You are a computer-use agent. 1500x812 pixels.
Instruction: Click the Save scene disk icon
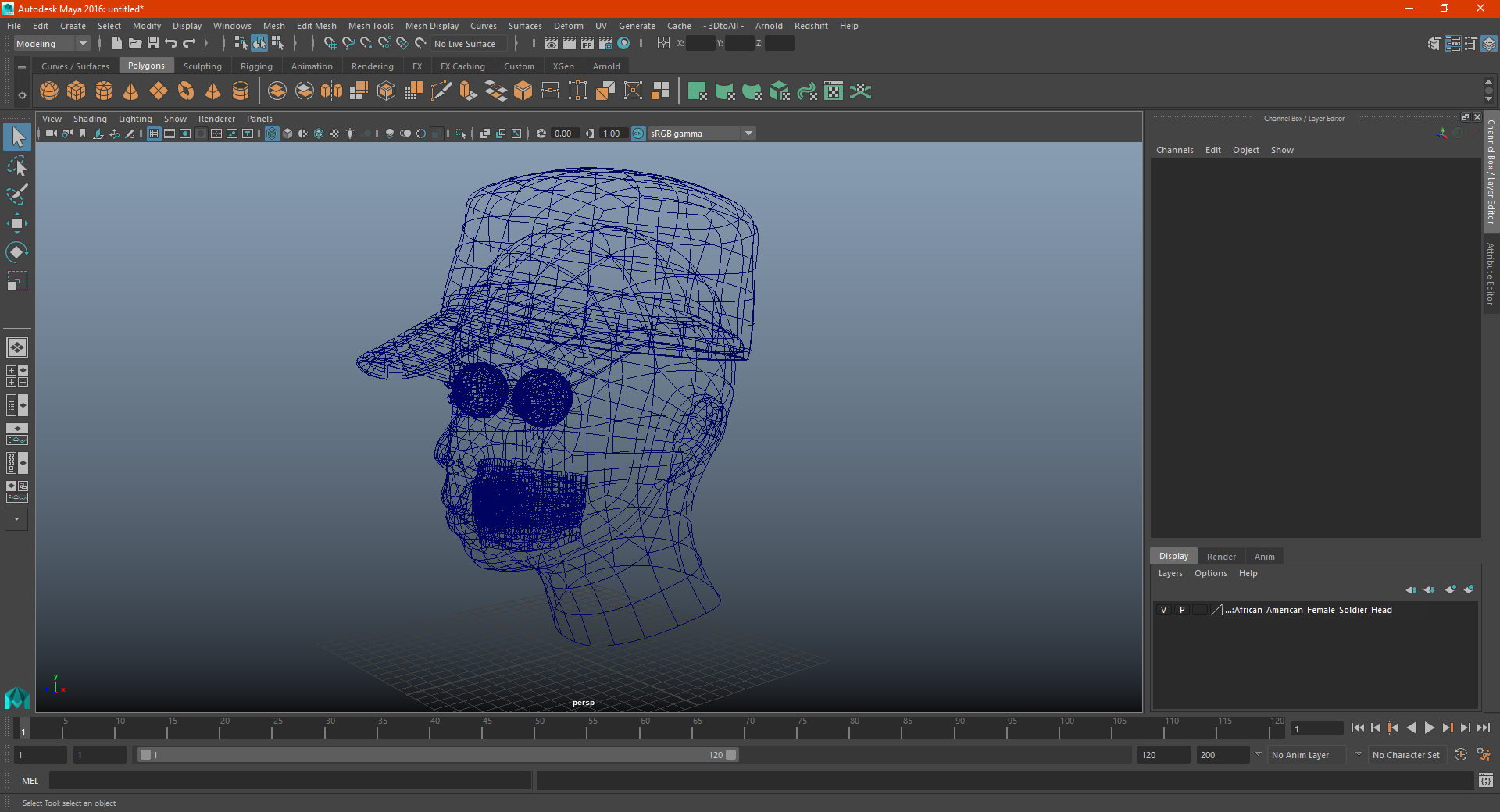click(153, 43)
